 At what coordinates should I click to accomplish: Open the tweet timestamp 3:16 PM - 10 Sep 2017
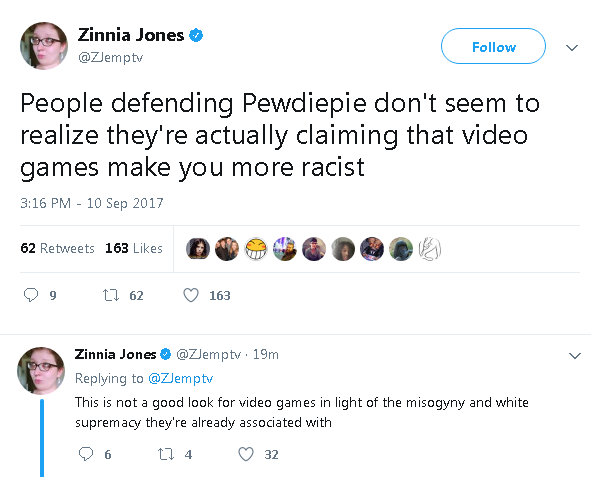92,203
